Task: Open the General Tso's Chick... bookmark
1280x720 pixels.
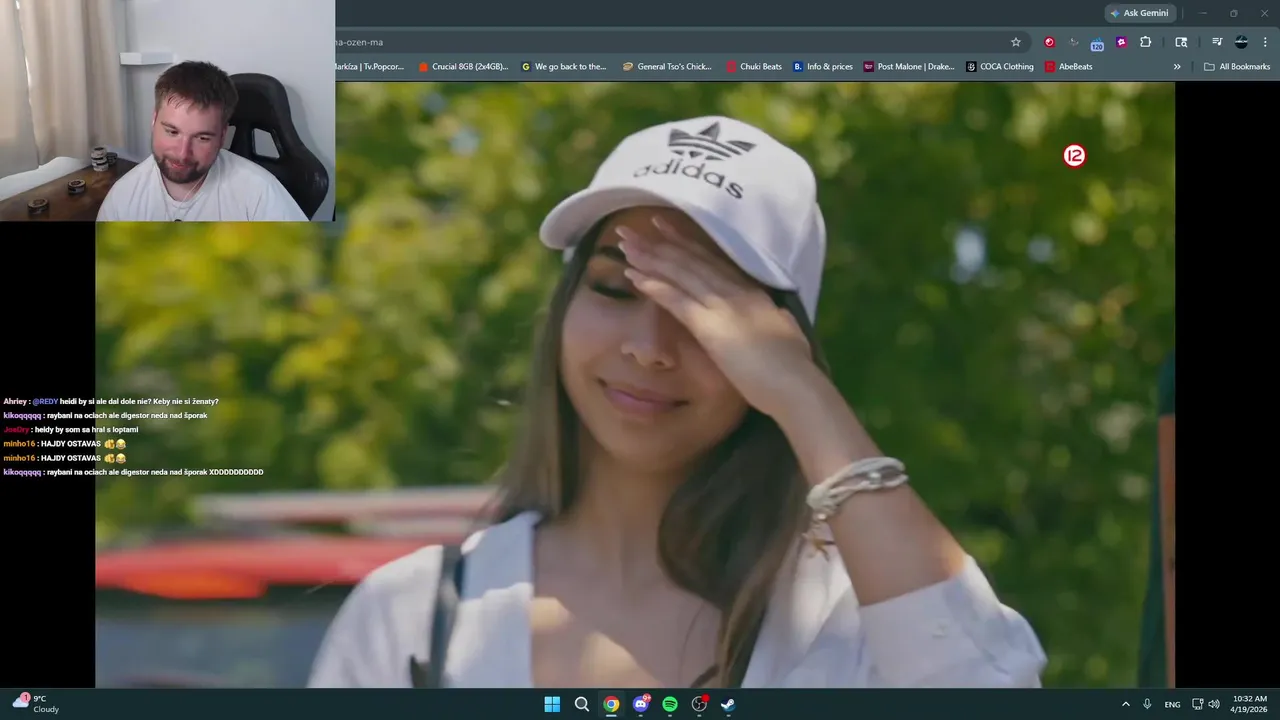Action: click(667, 67)
